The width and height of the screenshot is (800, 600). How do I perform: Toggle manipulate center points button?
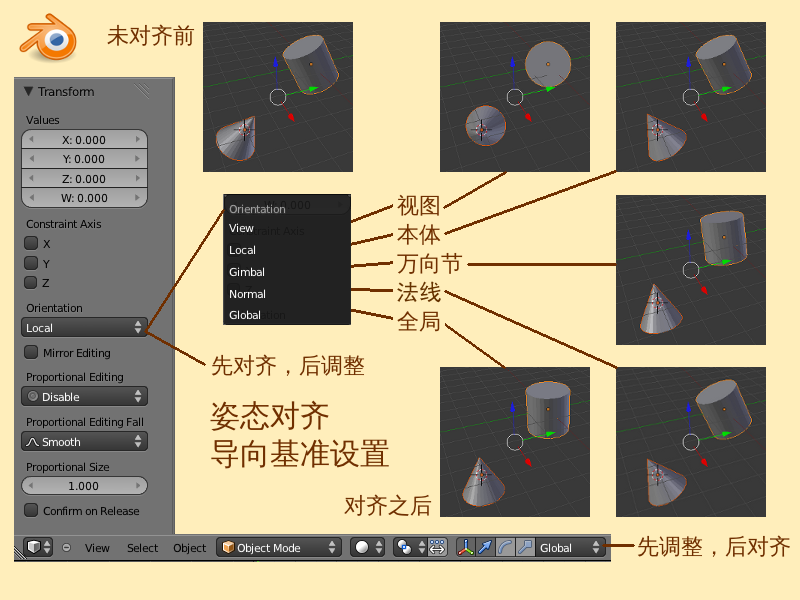tap(437, 547)
